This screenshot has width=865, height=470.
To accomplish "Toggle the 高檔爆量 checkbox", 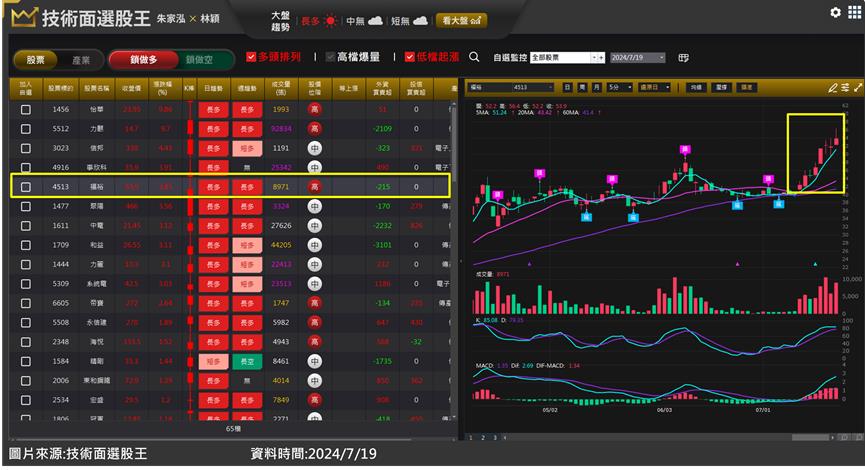I will tap(330, 57).
